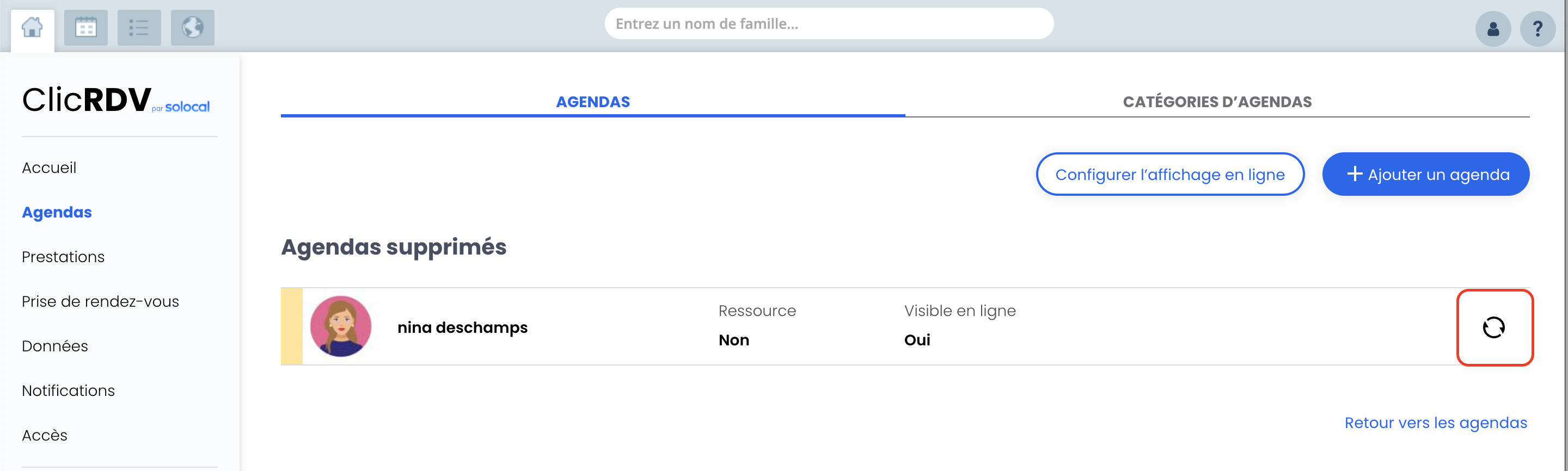1568x471 pixels.
Task: Open the help question mark icon
Action: 1538,29
